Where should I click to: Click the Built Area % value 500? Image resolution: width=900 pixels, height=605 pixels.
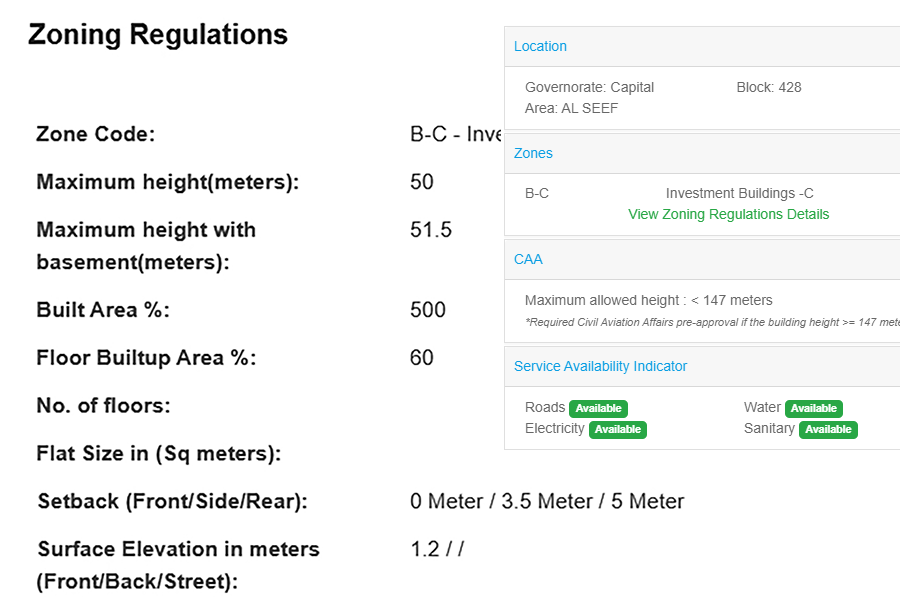(x=428, y=310)
